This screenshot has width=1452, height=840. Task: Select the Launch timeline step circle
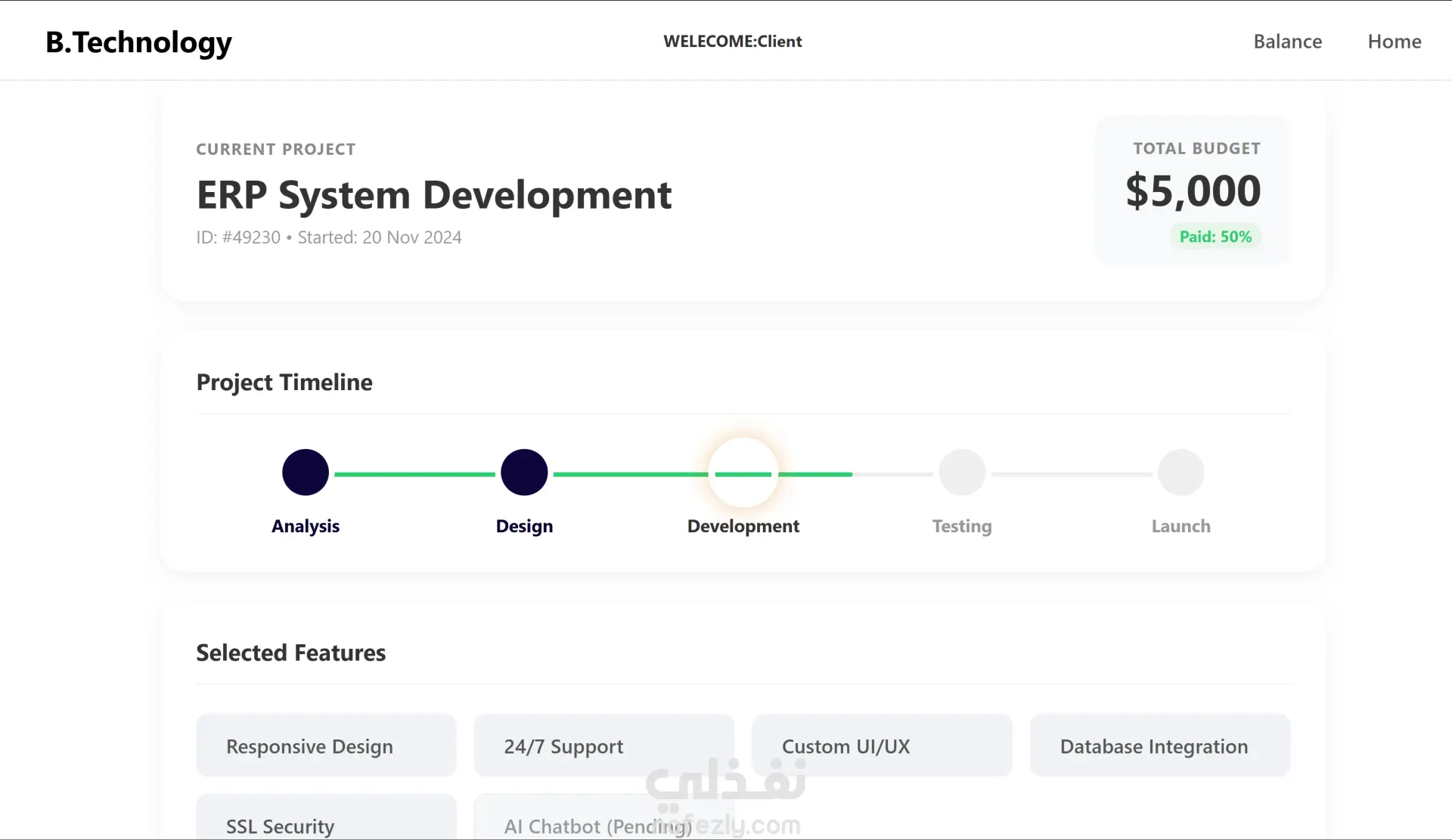(1181, 473)
